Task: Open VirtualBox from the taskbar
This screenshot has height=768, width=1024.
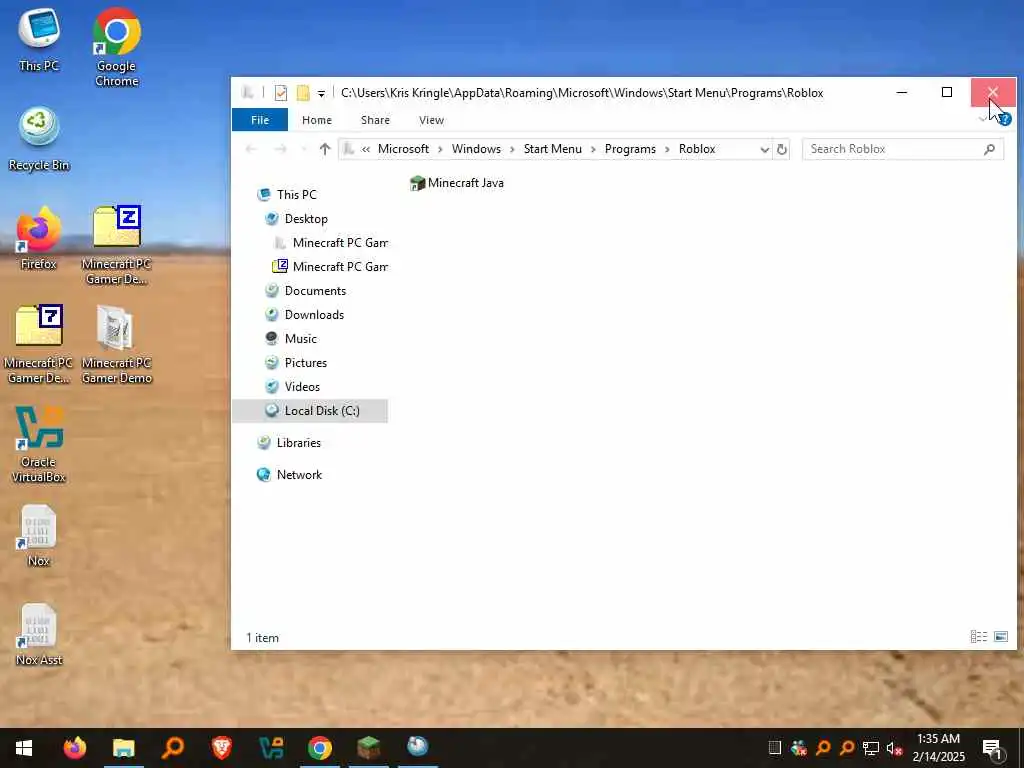Action: [x=270, y=747]
